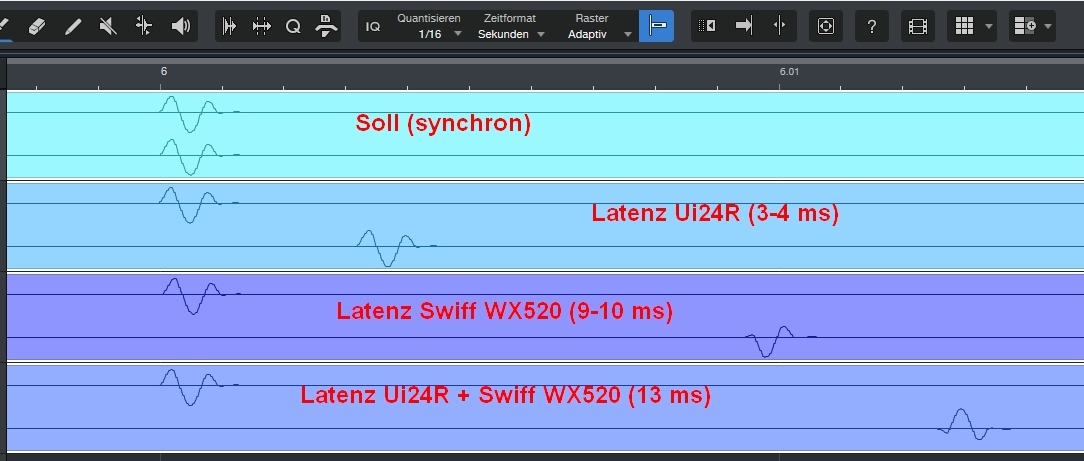Image resolution: width=1084 pixels, height=461 pixels.
Task: Select the Mute tool
Action: pyautogui.click(x=108, y=27)
